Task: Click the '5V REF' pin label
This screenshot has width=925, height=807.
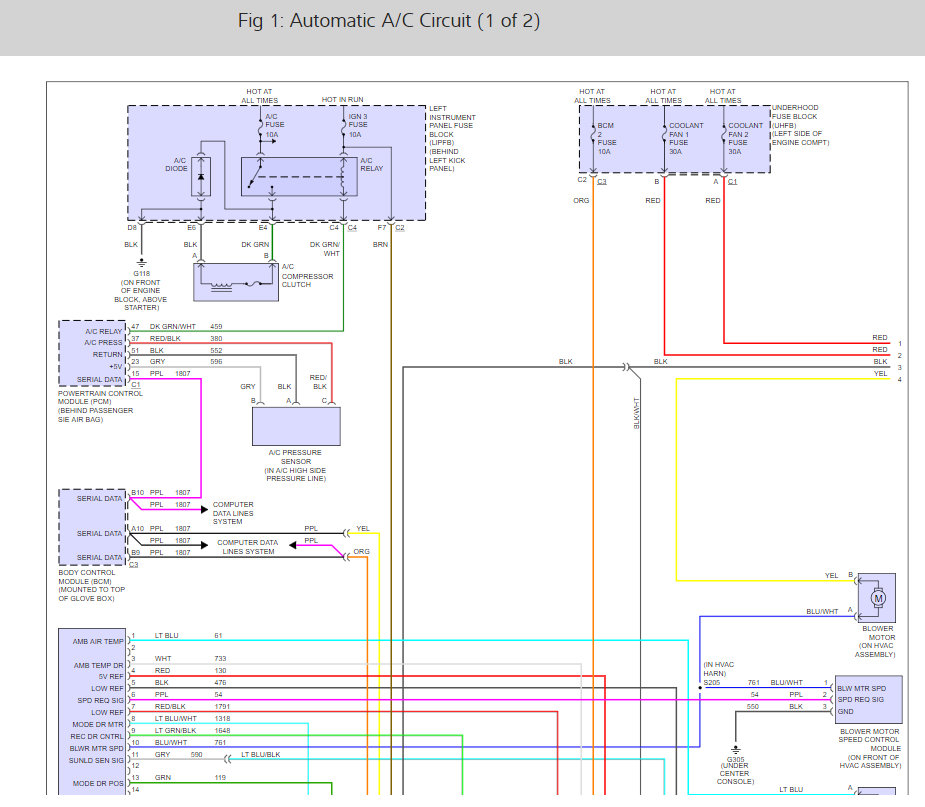Action: pyautogui.click(x=111, y=677)
